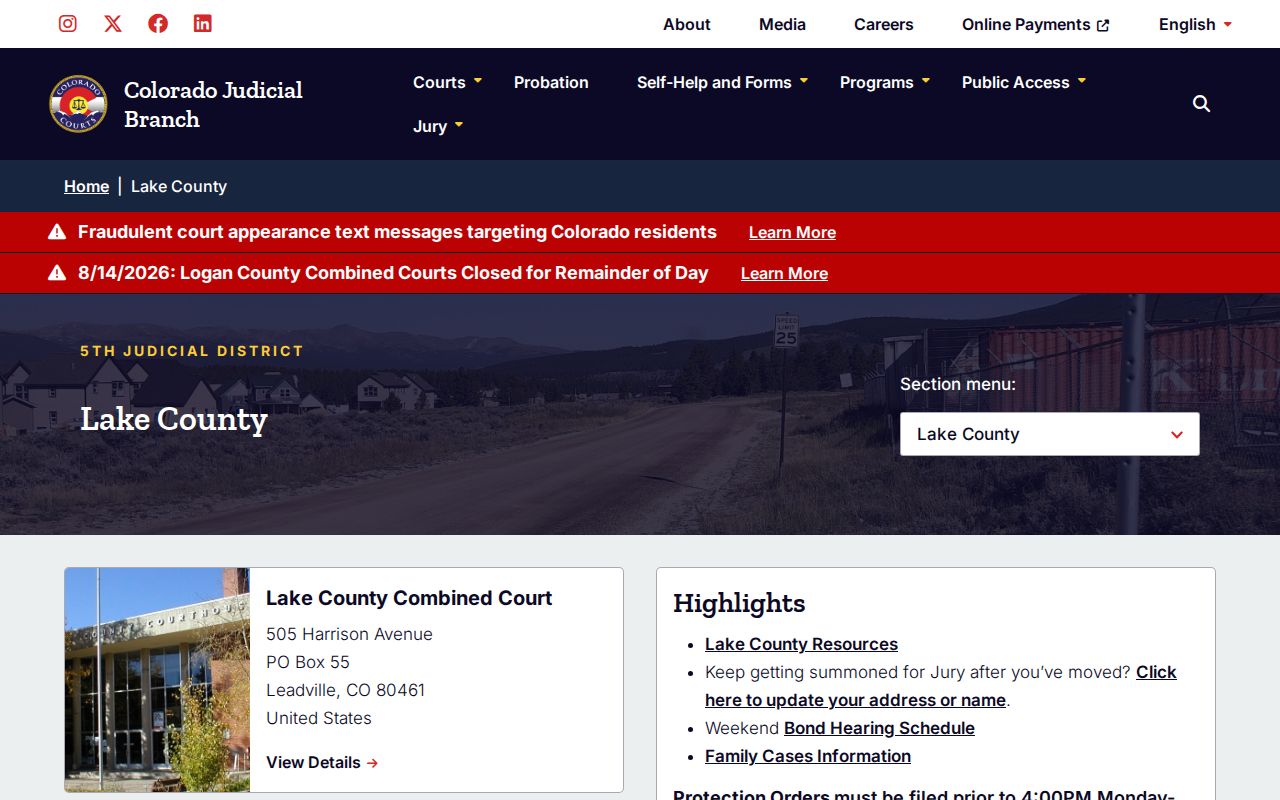Open the X (Twitter) social icon

pyautogui.click(x=113, y=24)
